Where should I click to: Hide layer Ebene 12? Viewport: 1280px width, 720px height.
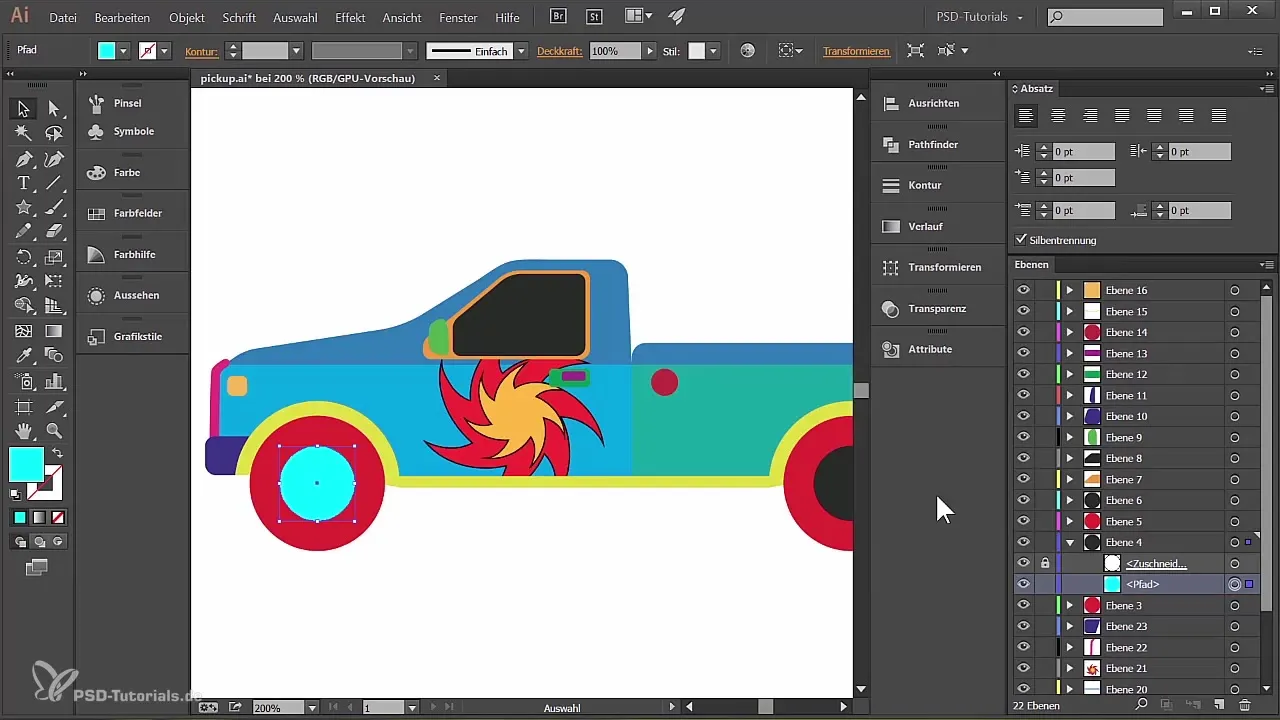point(1023,374)
